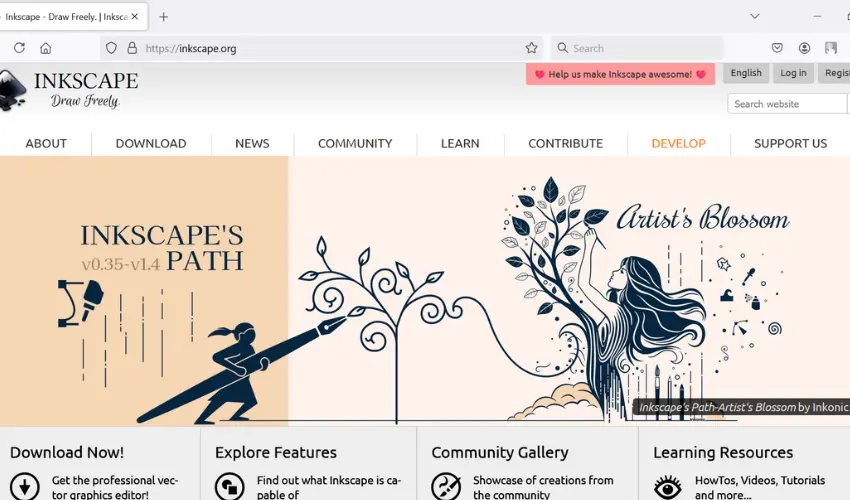The height and width of the screenshot is (500, 850).
Task: Open the COMMUNITY menu
Action: pyautogui.click(x=355, y=143)
